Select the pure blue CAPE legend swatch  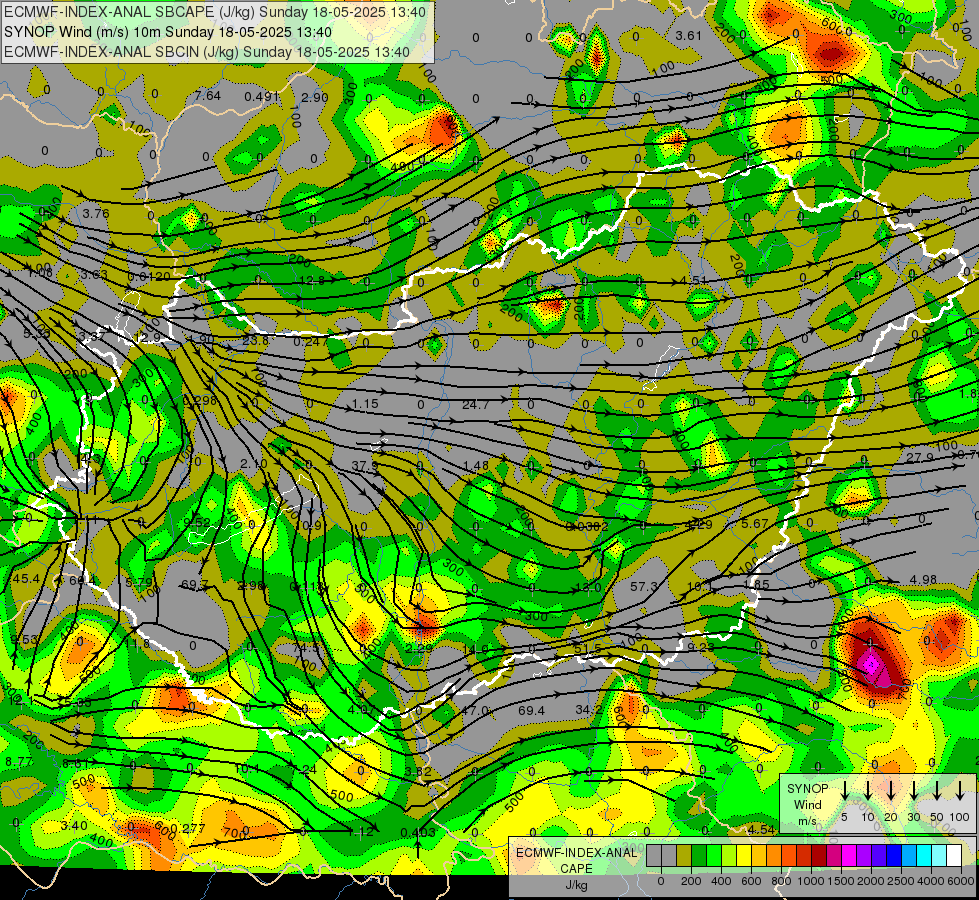pyautogui.click(x=893, y=856)
